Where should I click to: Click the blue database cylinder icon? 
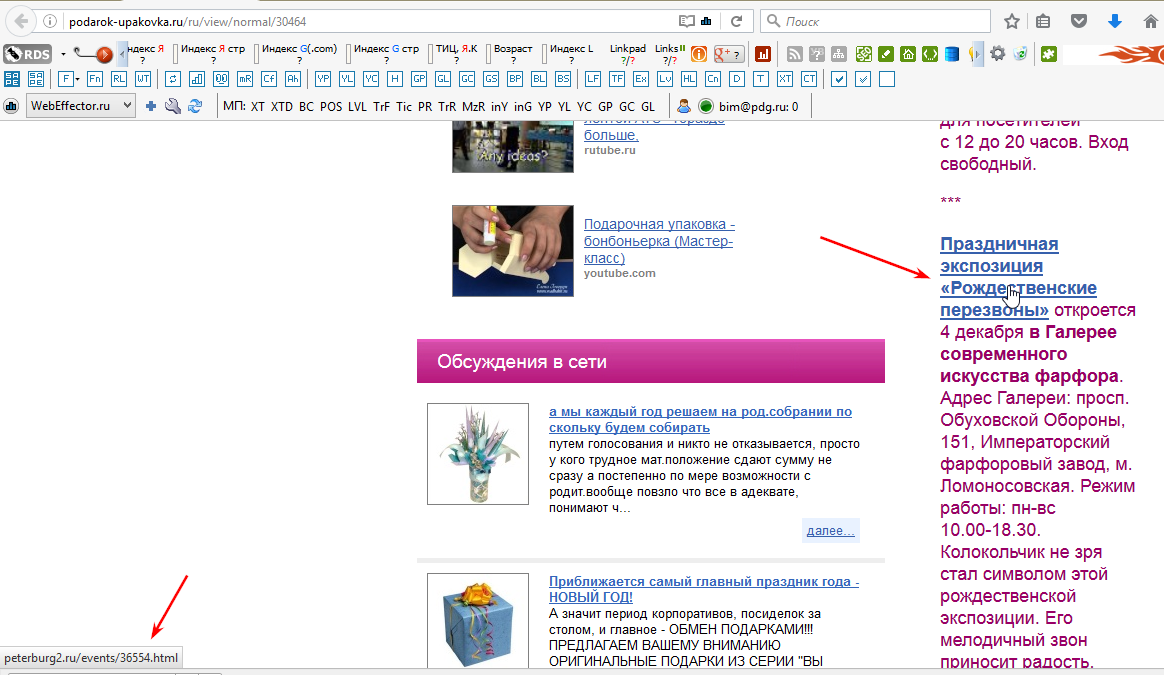(952, 54)
